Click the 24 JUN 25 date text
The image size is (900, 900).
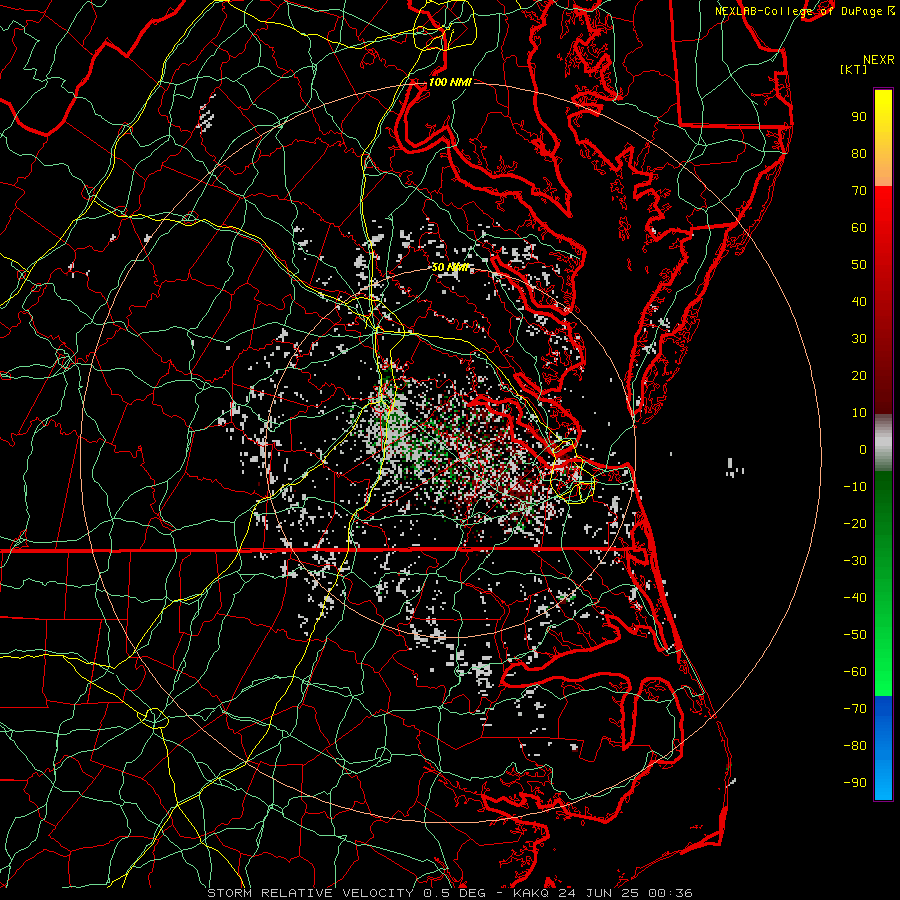[600, 893]
